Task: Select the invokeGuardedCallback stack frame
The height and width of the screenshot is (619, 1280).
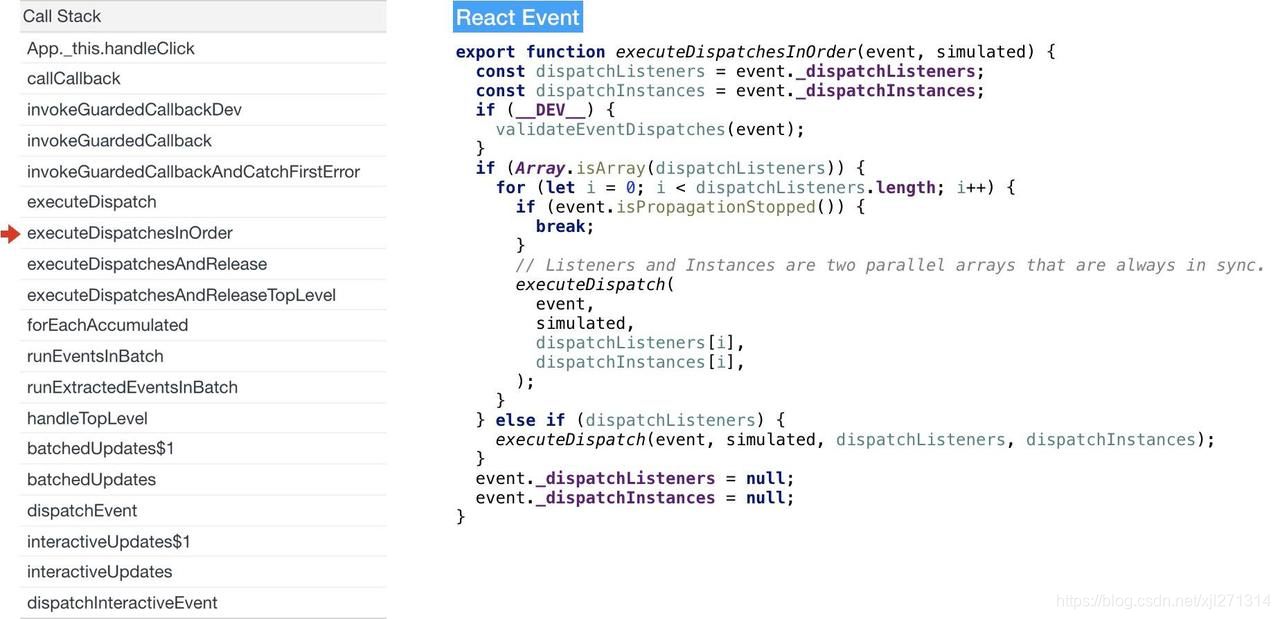Action: pyautogui.click(x=203, y=141)
